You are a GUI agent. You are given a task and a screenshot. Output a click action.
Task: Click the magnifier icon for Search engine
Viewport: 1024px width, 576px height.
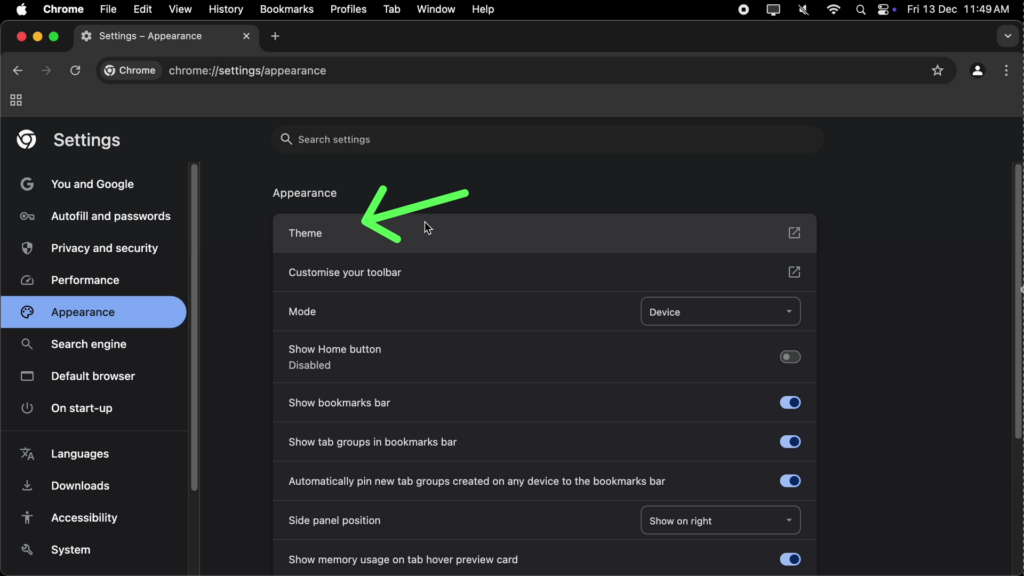click(27, 344)
